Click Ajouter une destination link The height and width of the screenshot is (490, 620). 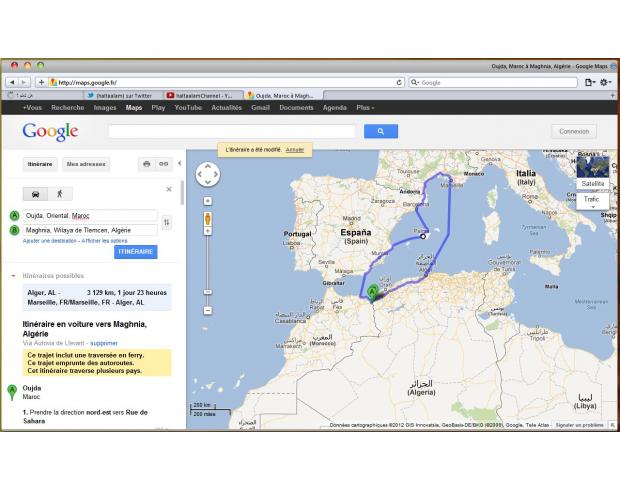point(49,241)
